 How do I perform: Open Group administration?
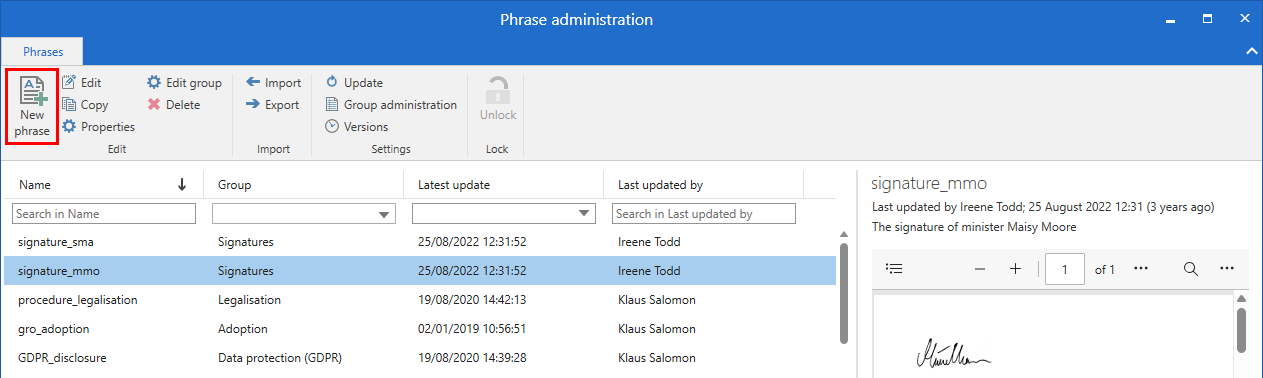pyautogui.click(x=391, y=105)
